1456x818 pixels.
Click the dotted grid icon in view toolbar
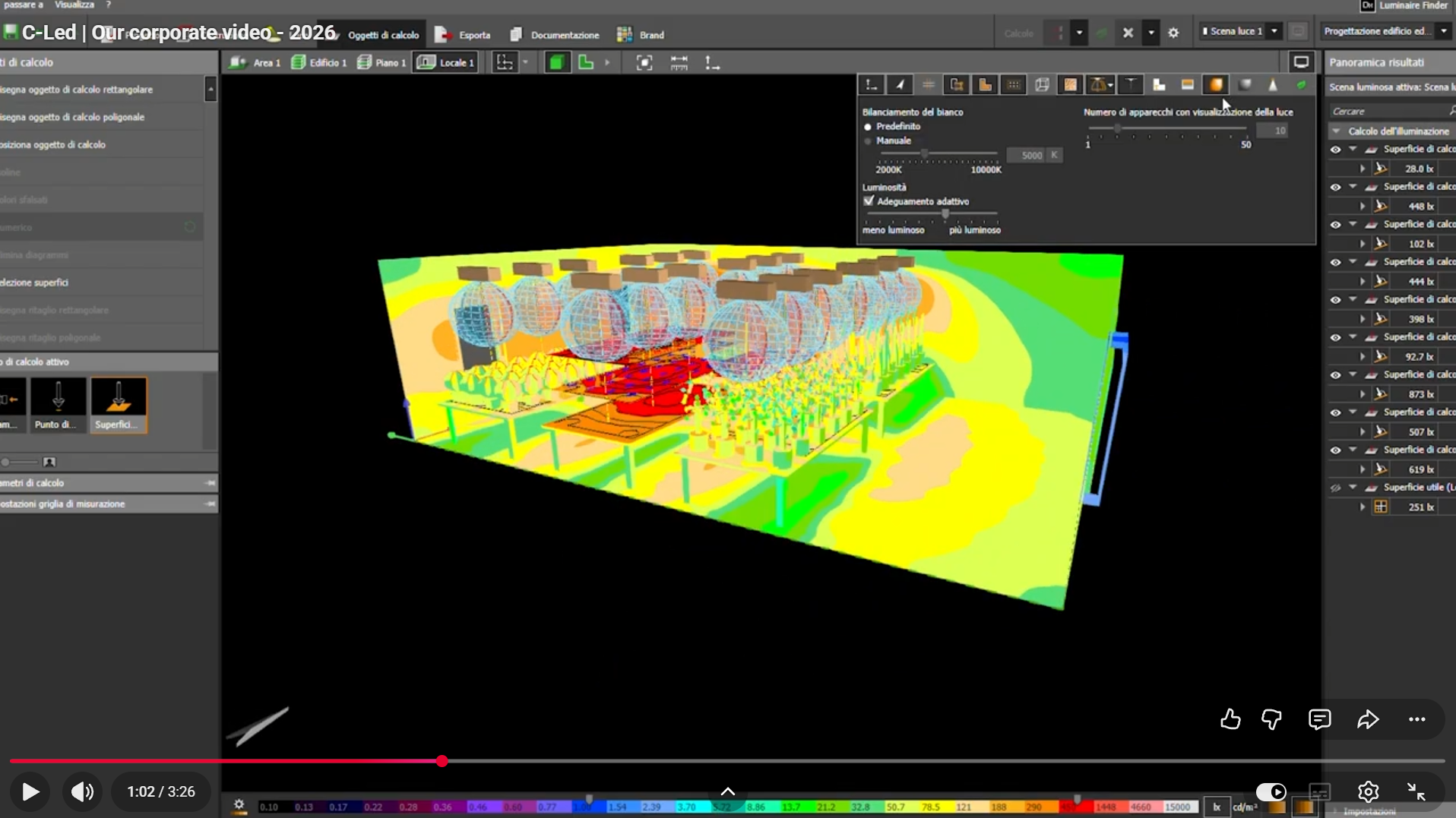(x=1014, y=85)
